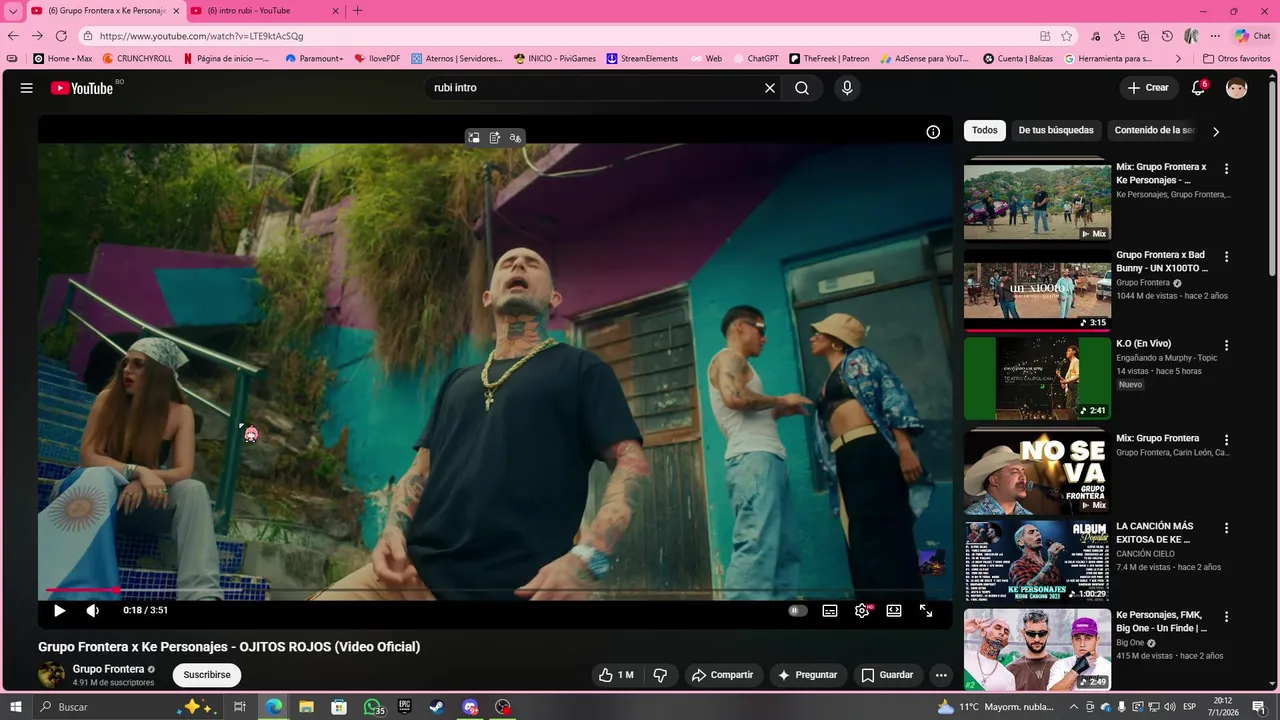Open options for K.O (En Vivo)
The image size is (1280, 720).
[1227, 345]
